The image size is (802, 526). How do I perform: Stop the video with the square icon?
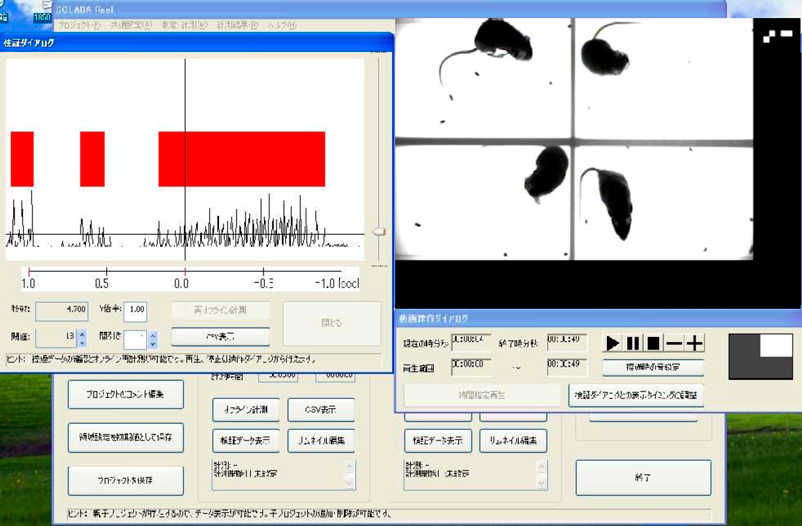click(x=653, y=343)
